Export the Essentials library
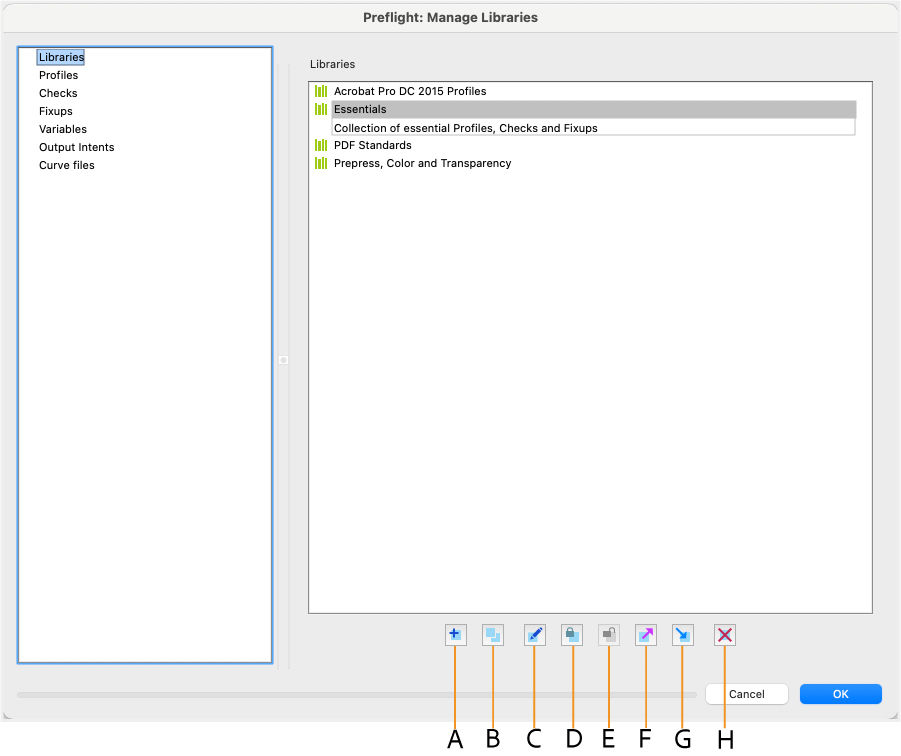Image resolution: width=901 pixels, height=756 pixels. 646,634
